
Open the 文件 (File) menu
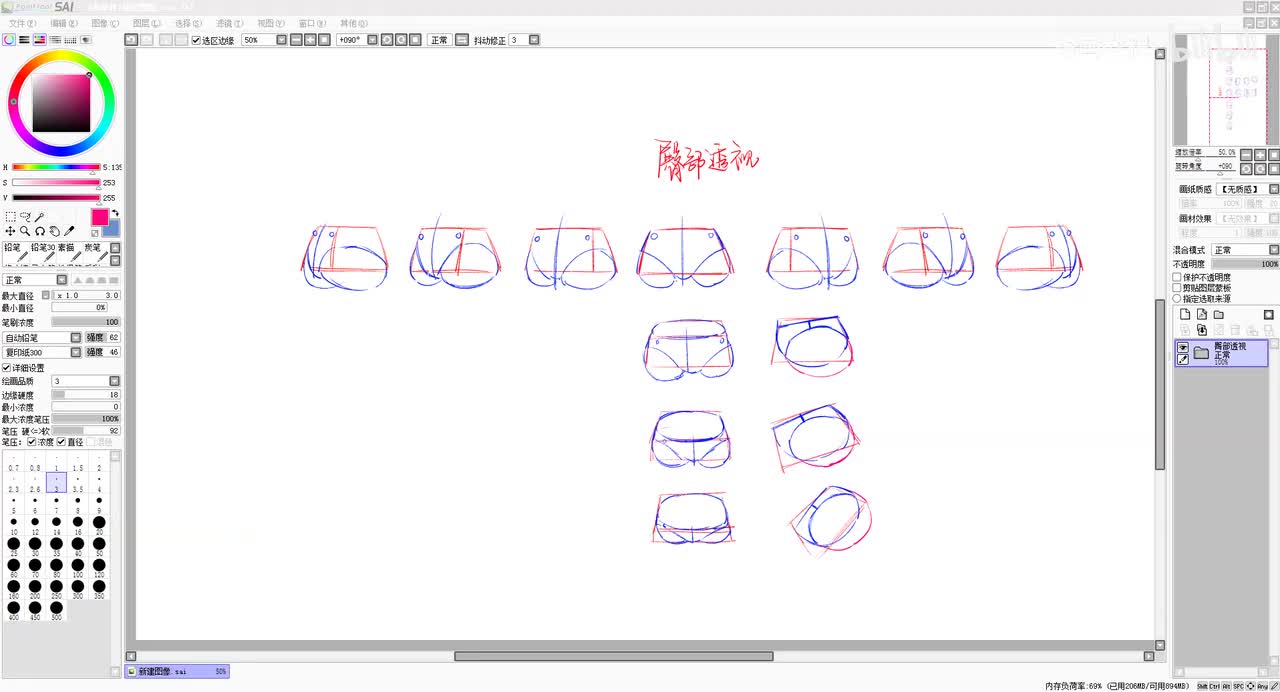point(22,23)
